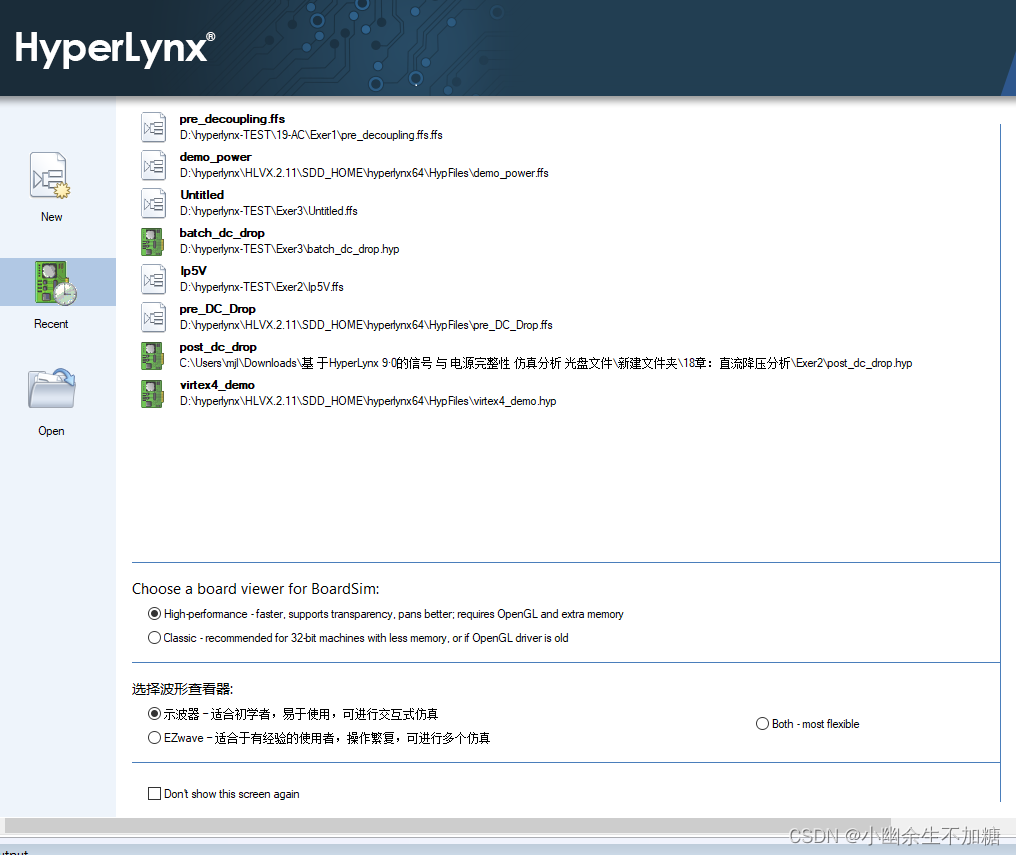1016x855 pixels.
Task: Select the Both - most flexible option
Action: pos(761,723)
